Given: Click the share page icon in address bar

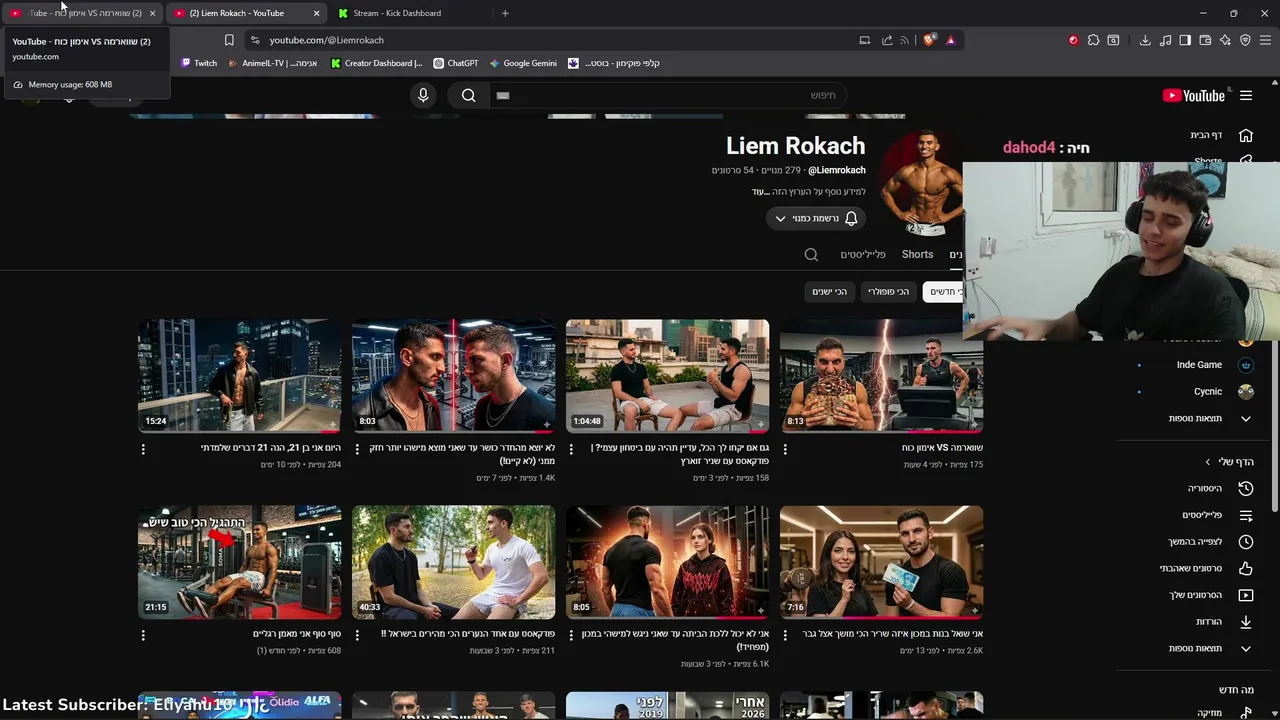Looking at the screenshot, I should tap(886, 40).
